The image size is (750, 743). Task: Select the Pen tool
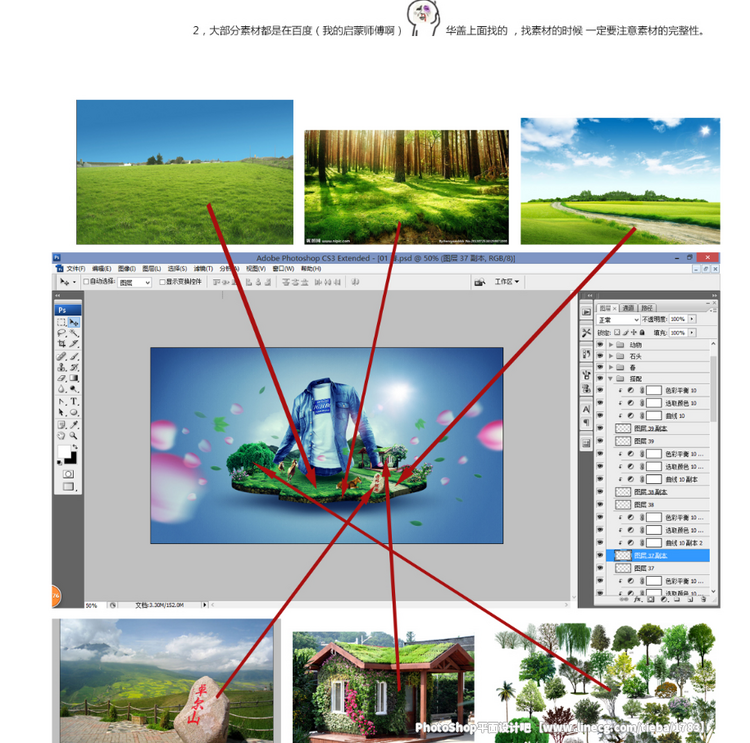point(62,401)
